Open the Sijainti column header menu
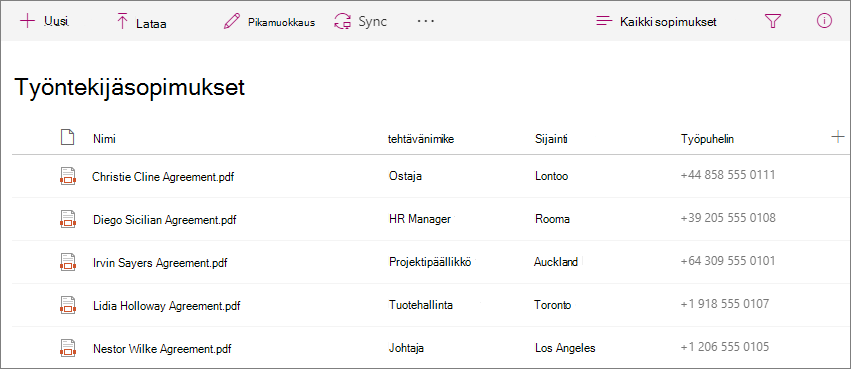This screenshot has height=369, width=851. coord(551,139)
